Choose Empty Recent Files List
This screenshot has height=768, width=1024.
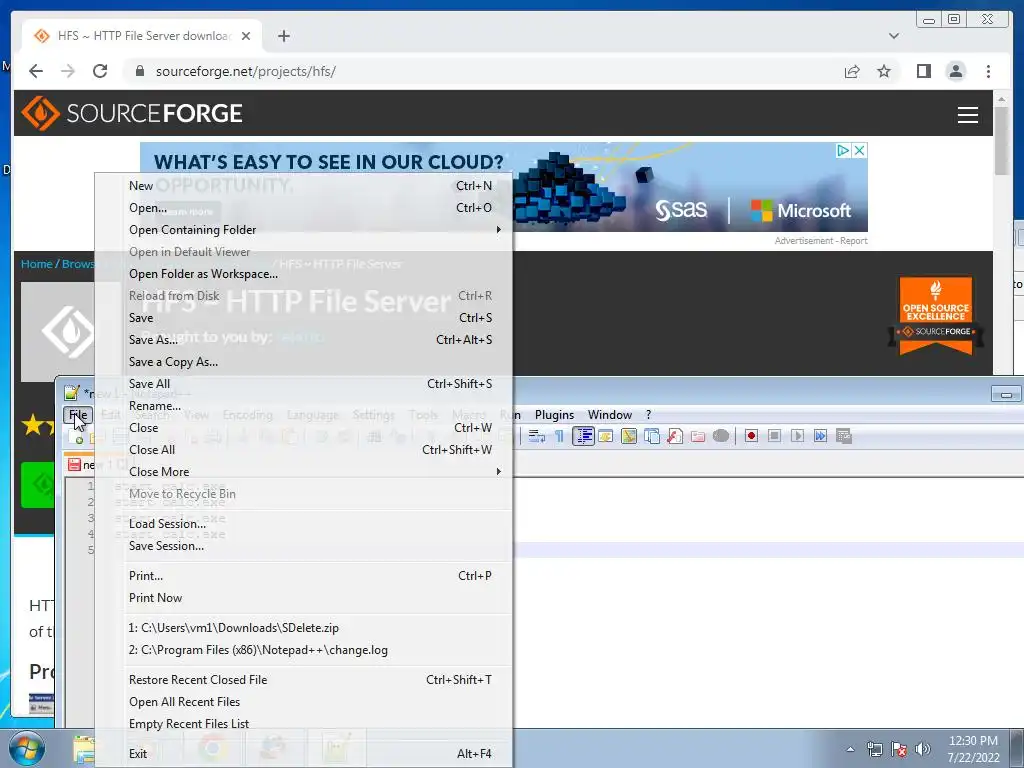304,724
